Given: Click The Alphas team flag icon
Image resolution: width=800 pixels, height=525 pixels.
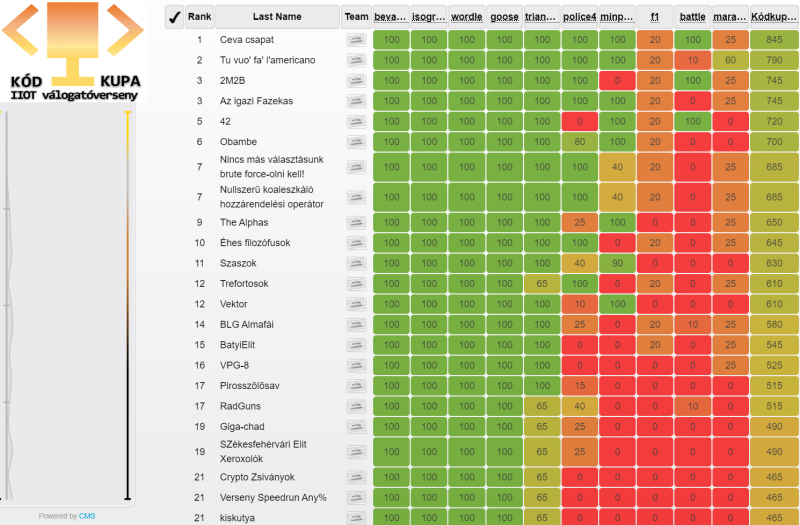Looking at the screenshot, I should tap(356, 222).
